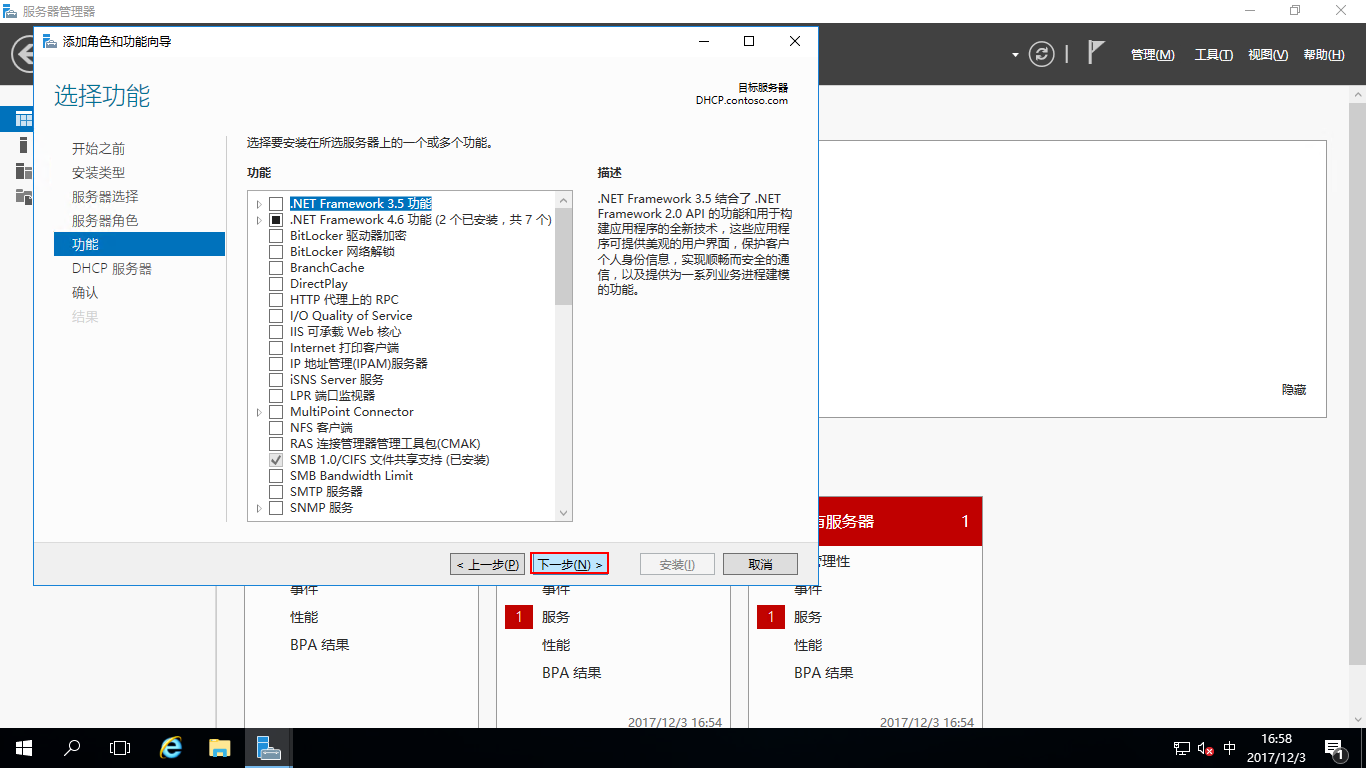Enable IIS 可承载 Web 核心 checkbox
The image size is (1366, 768).
click(x=276, y=332)
